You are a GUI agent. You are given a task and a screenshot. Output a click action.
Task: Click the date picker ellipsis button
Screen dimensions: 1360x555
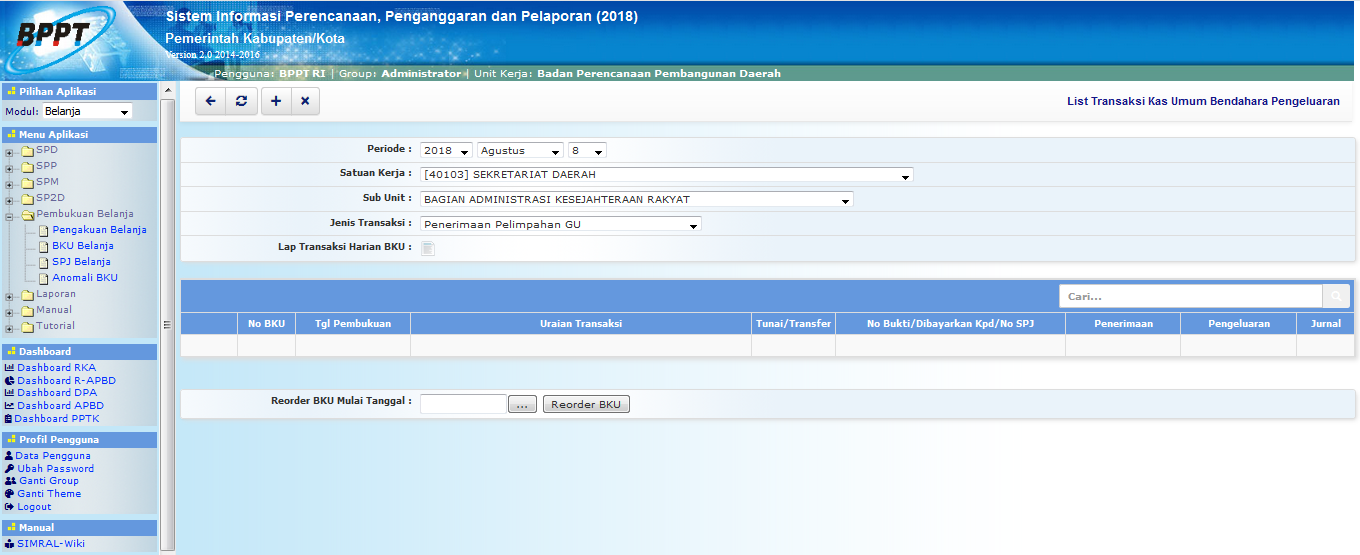tap(523, 404)
